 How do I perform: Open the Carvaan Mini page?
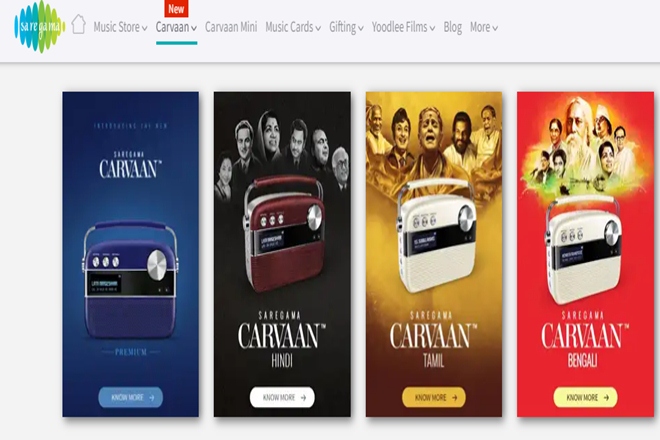tap(231, 27)
